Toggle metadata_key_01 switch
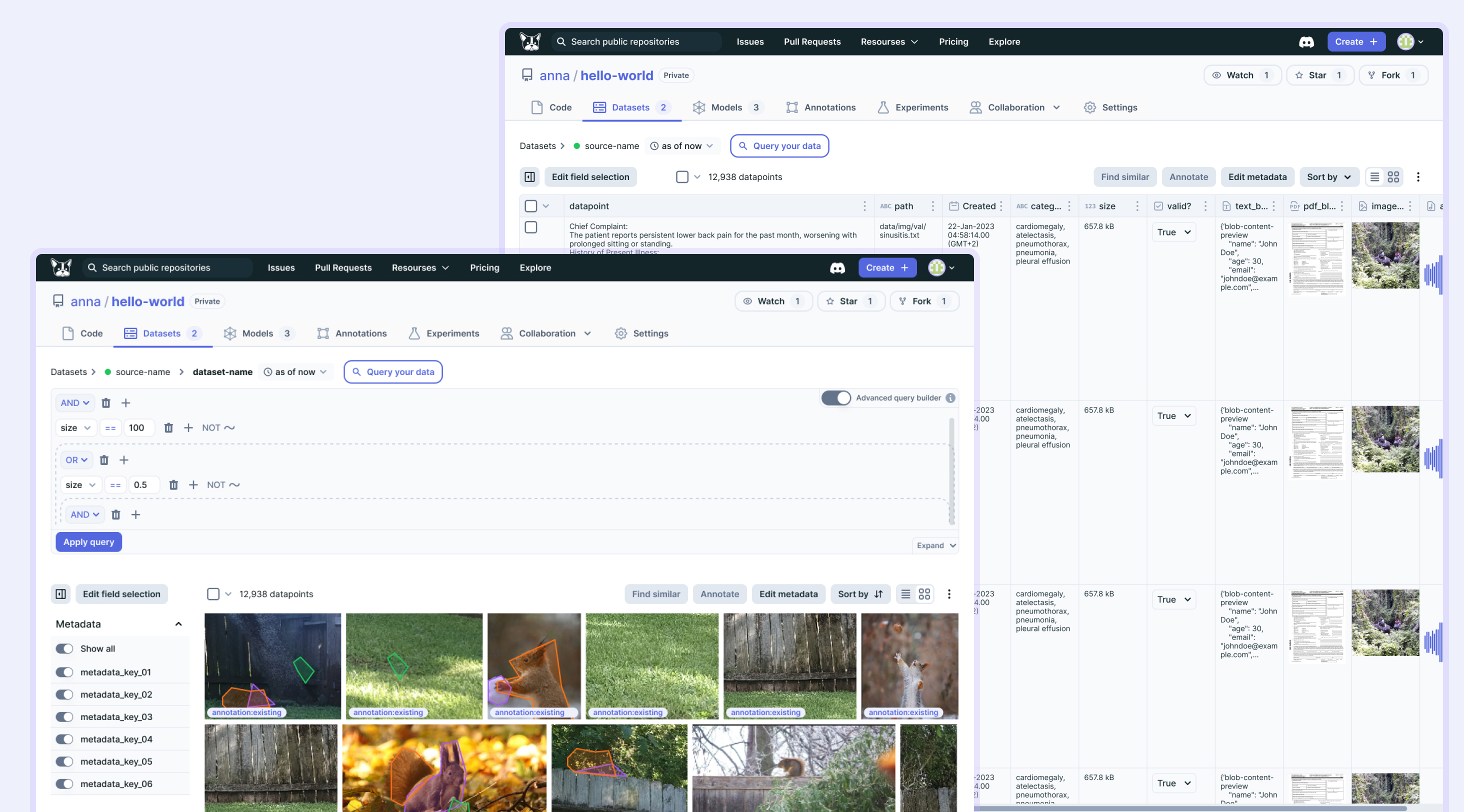This screenshot has height=812, width=1464. 64,672
